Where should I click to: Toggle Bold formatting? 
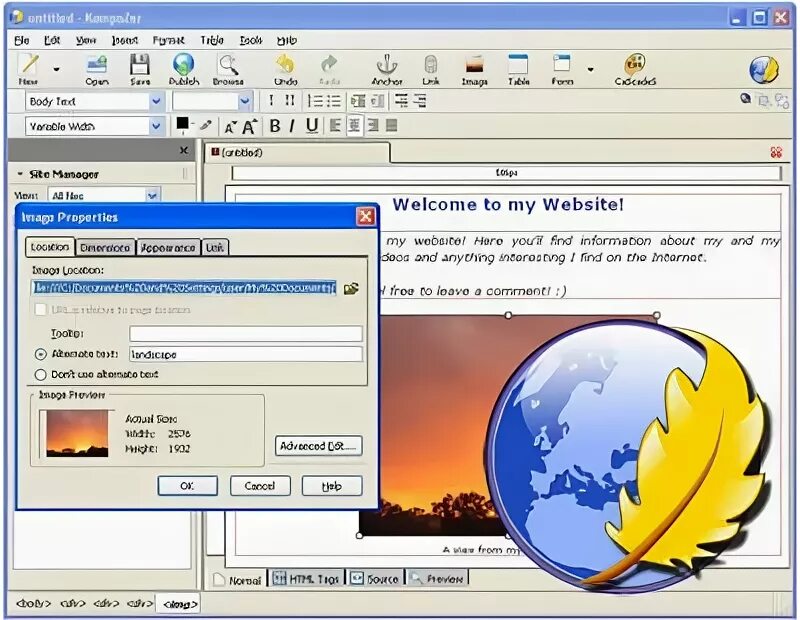(x=275, y=126)
